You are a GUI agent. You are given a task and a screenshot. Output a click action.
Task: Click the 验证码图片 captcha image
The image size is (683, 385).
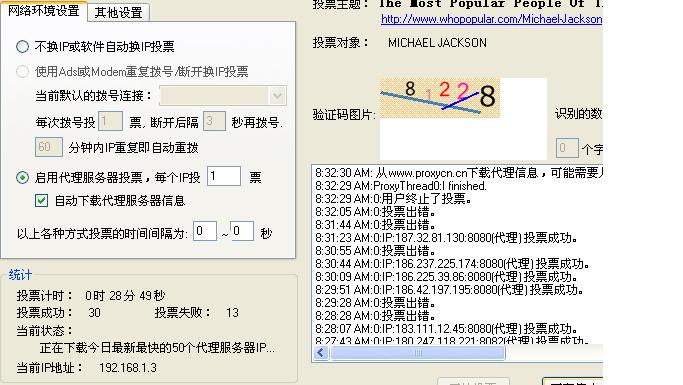[440, 98]
